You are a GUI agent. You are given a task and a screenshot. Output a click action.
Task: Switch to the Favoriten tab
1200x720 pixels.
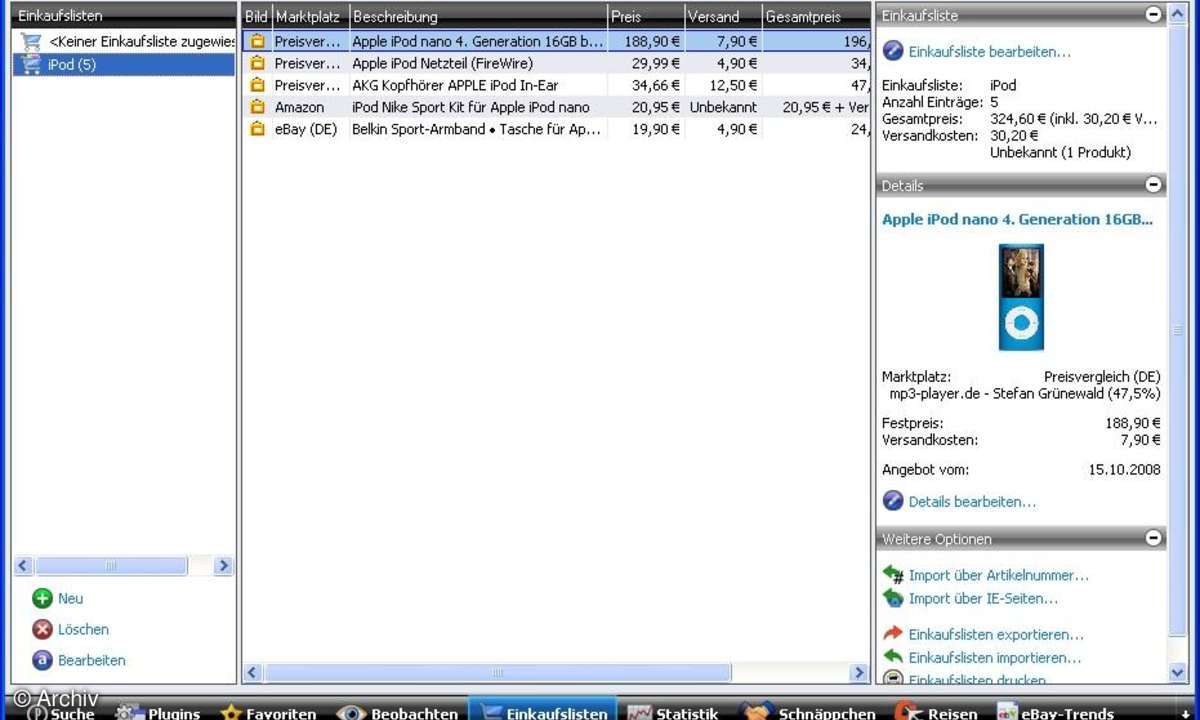[x=268, y=712]
